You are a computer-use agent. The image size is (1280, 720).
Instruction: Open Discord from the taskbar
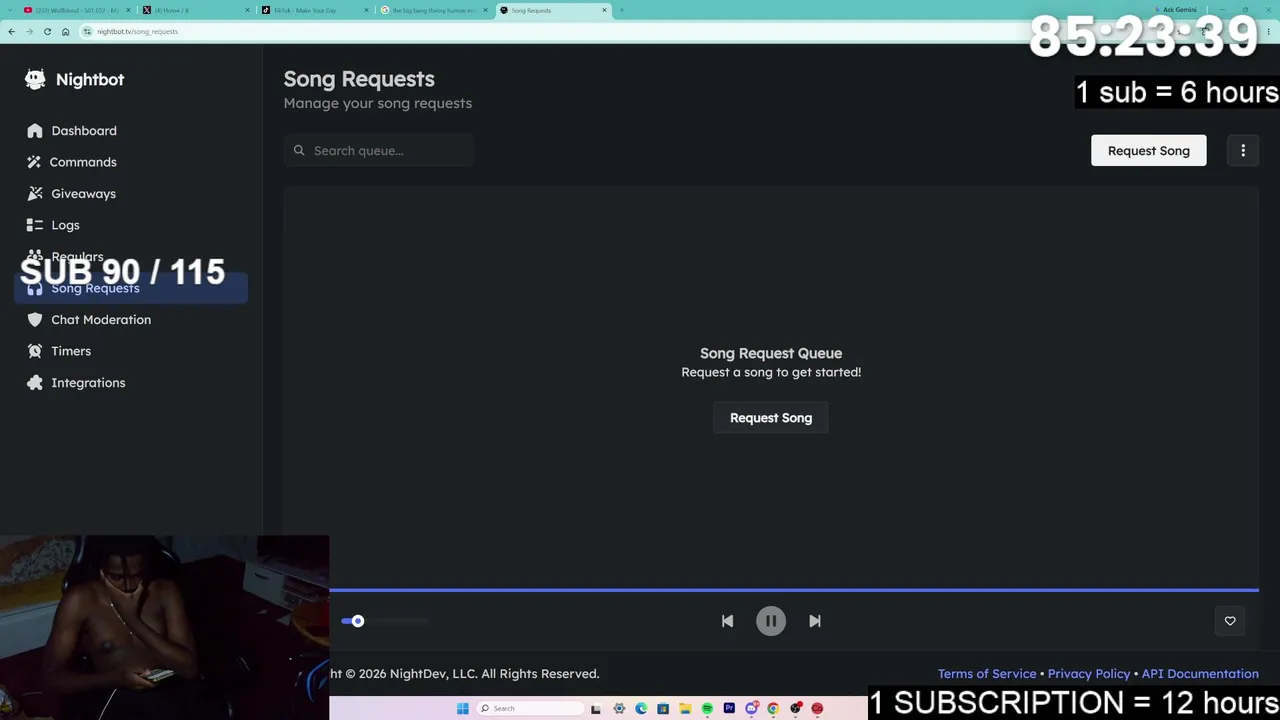(x=751, y=709)
